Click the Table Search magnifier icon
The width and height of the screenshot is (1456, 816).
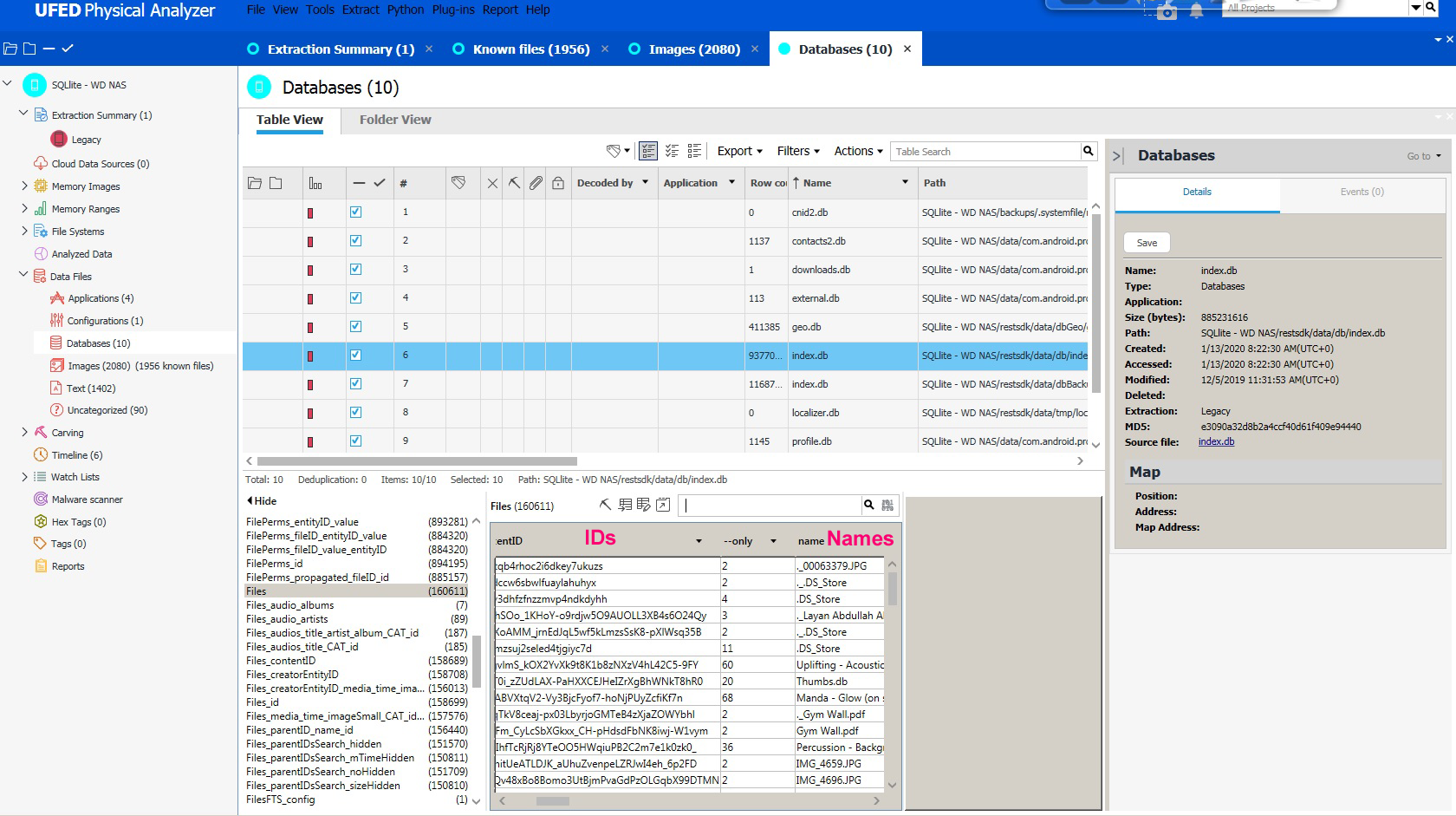click(x=1088, y=151)
